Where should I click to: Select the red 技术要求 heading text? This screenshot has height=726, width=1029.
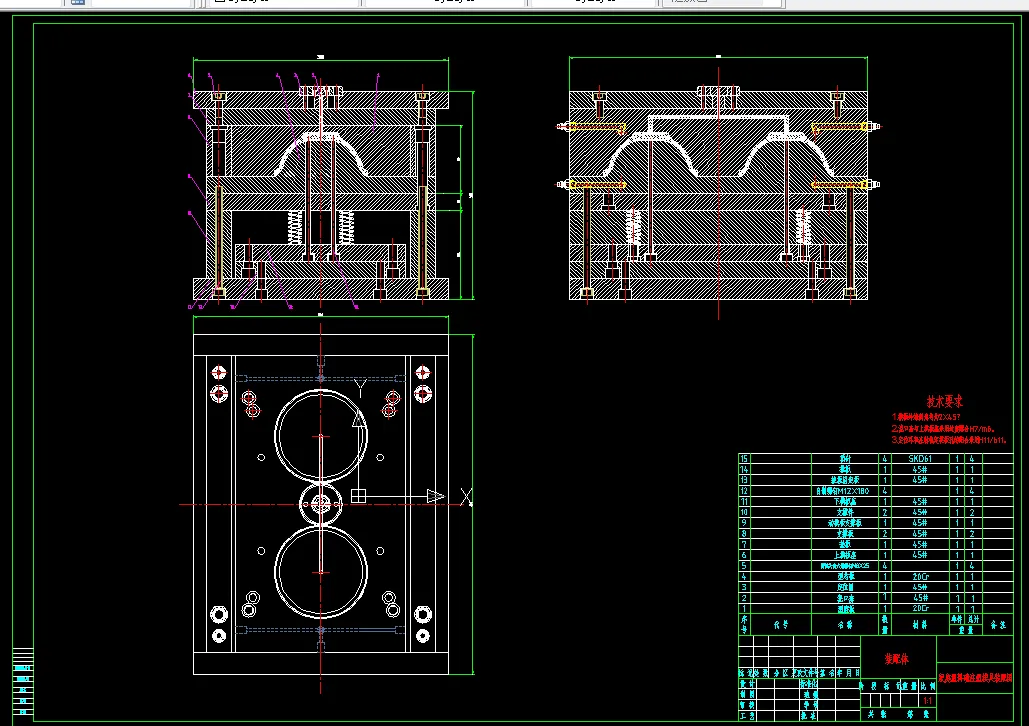tap(944, 402)
